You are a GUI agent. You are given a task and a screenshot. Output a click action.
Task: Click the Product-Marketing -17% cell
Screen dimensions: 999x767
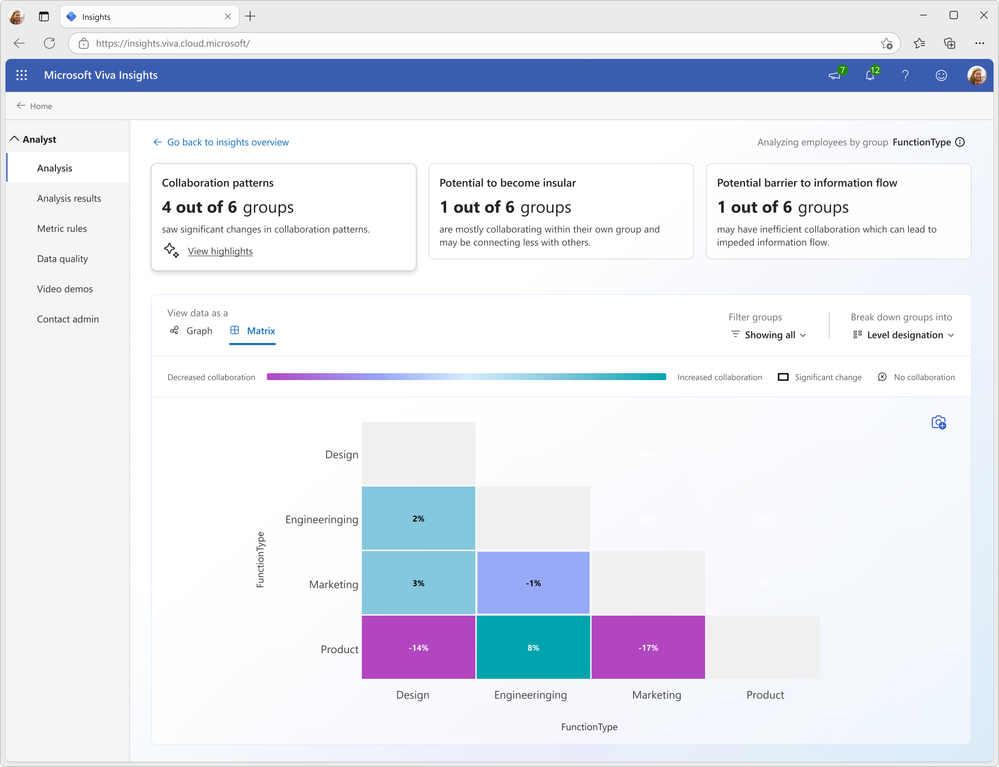[649, 647]
